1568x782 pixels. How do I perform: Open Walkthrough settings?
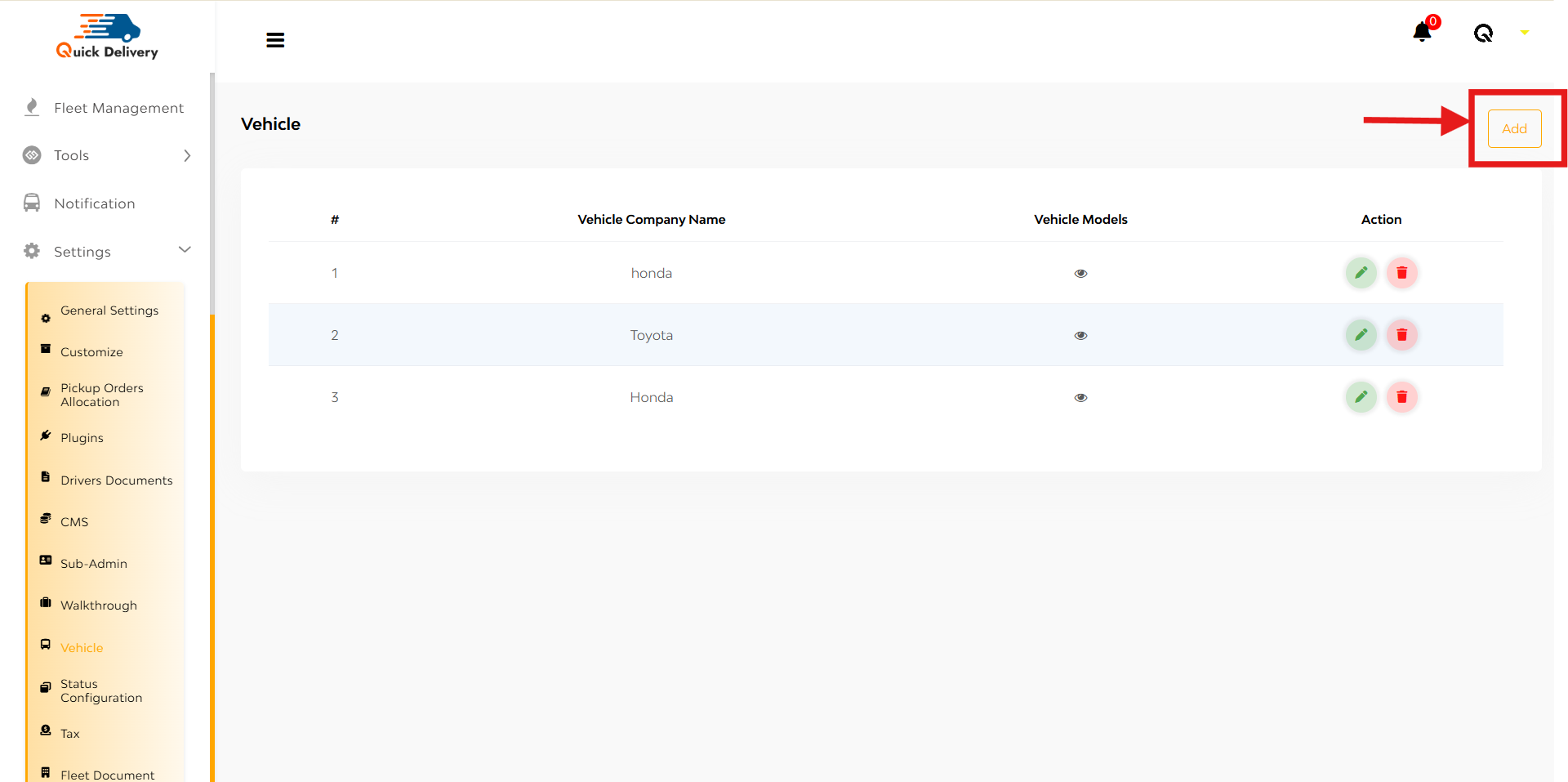tap(99, 605)
